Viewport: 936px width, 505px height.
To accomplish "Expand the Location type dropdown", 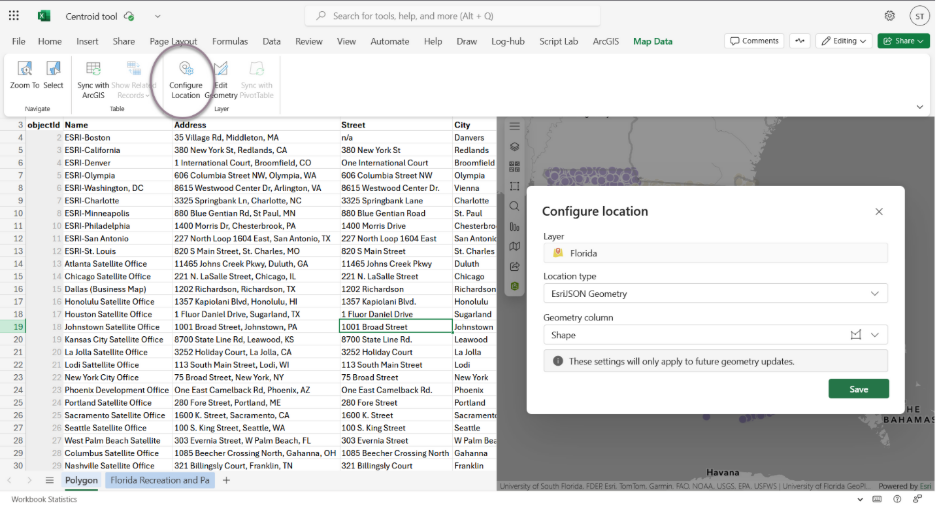I will point(875,294).
